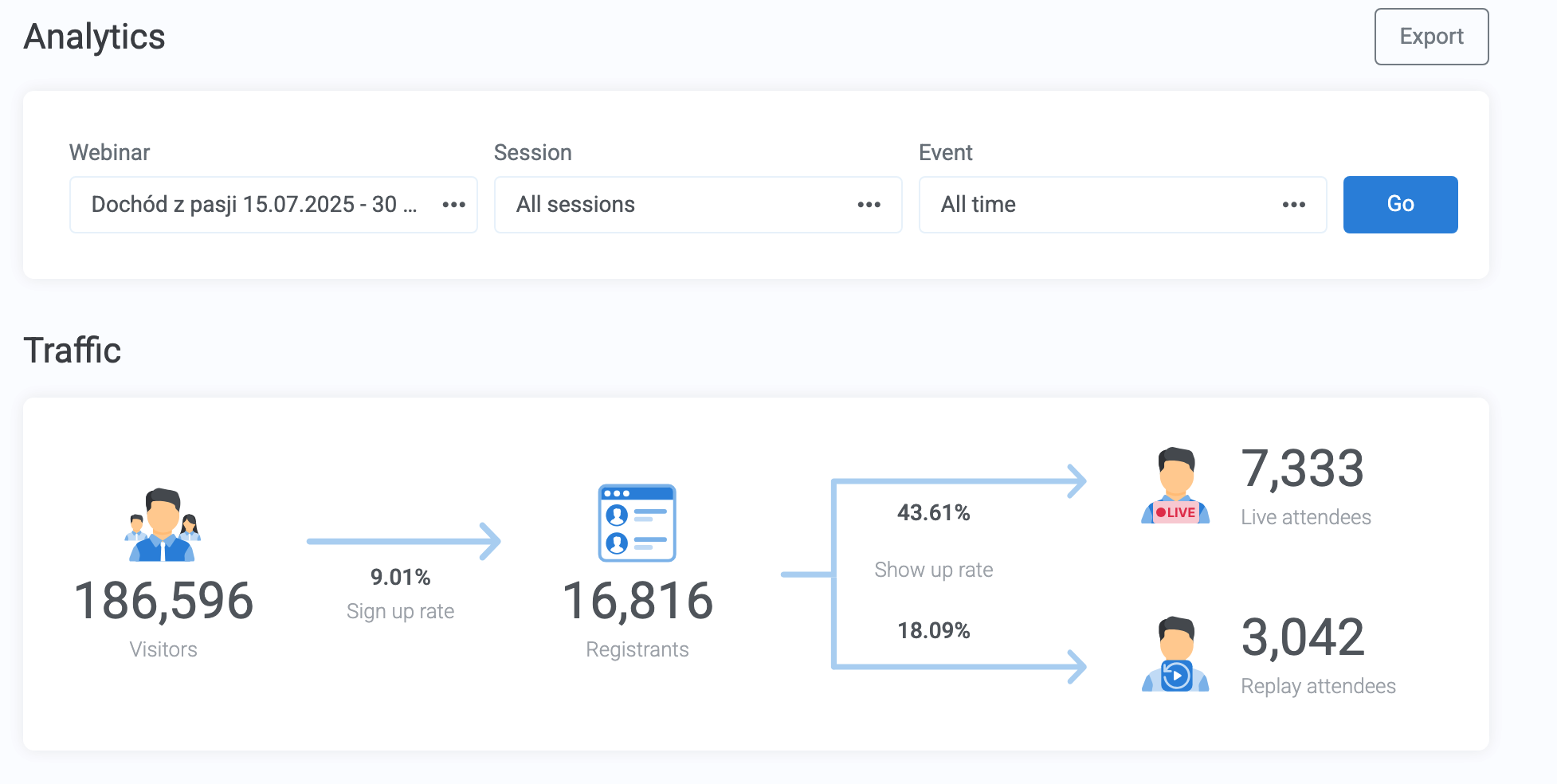
Task: Click the 18.09% replay rate value
Action: pos(933,630)
